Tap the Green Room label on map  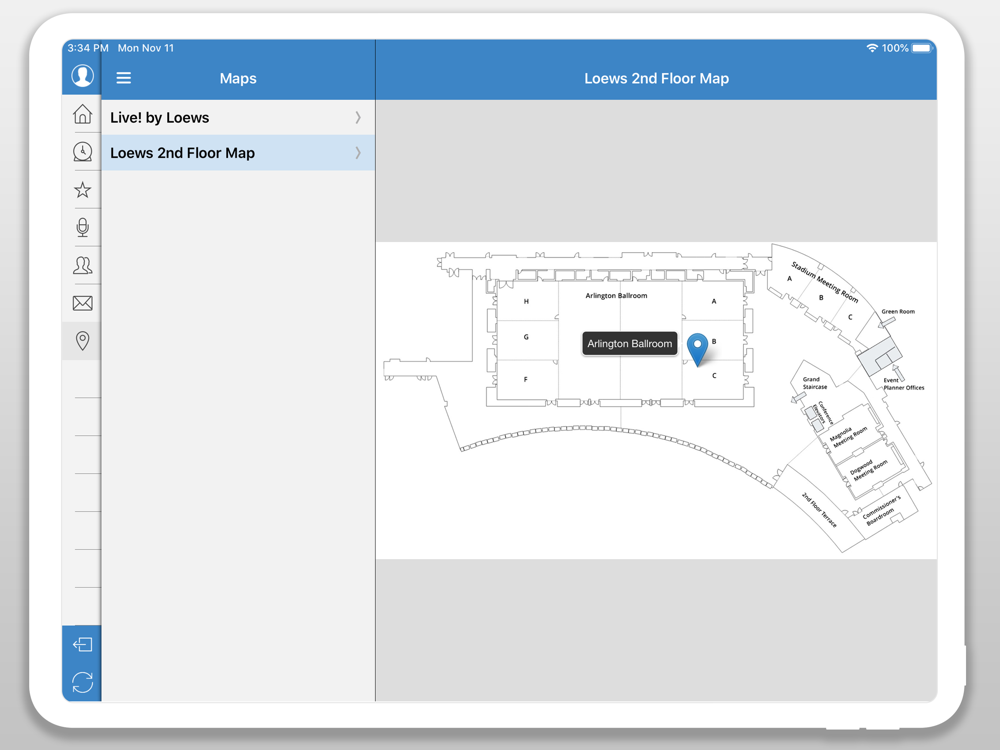898,311
